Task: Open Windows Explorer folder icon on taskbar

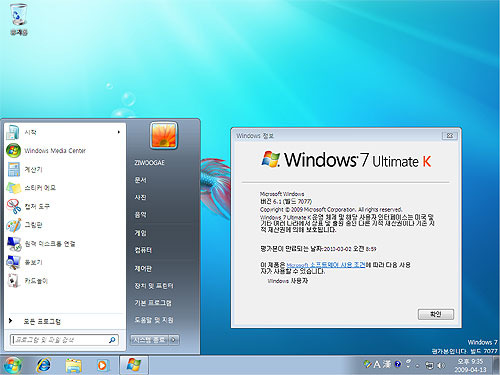Action: coord(74,365)
